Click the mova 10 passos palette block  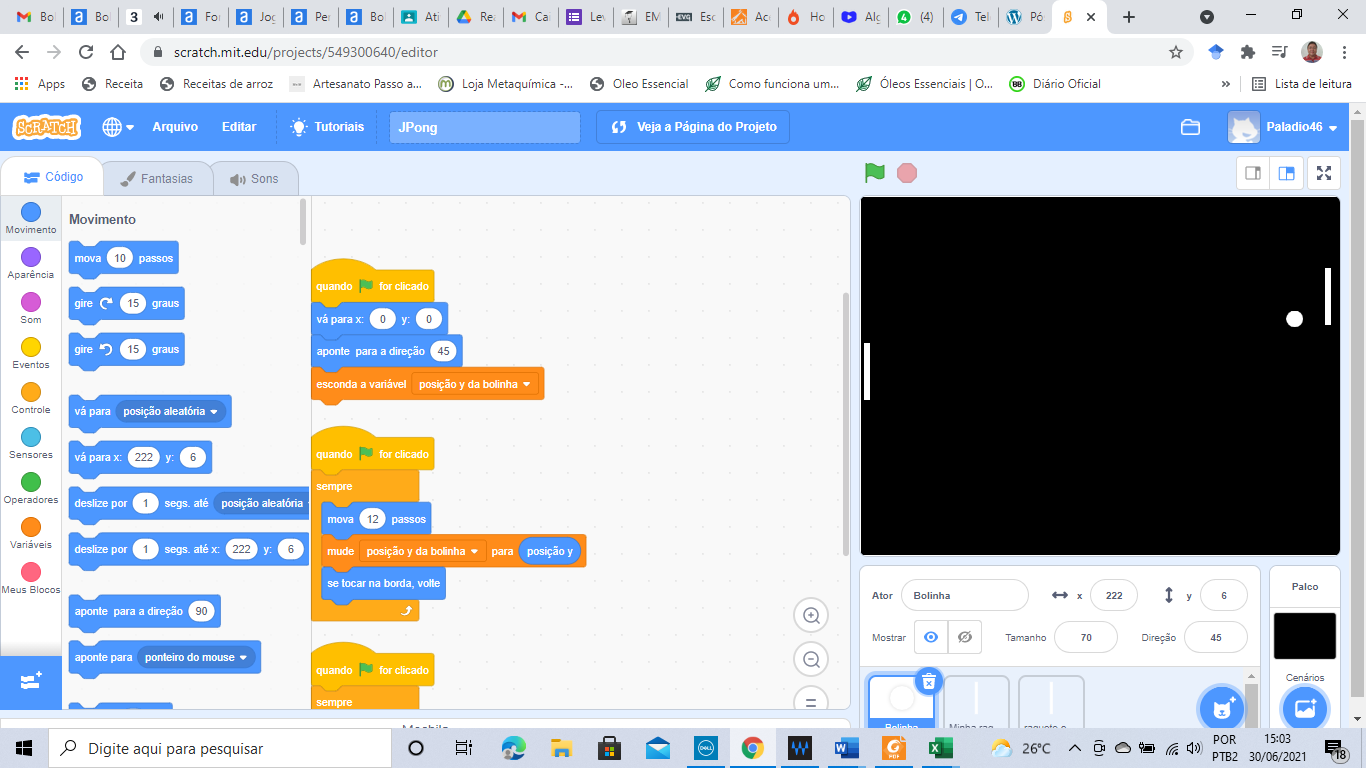pyautogui.click(x=124, y=258)
